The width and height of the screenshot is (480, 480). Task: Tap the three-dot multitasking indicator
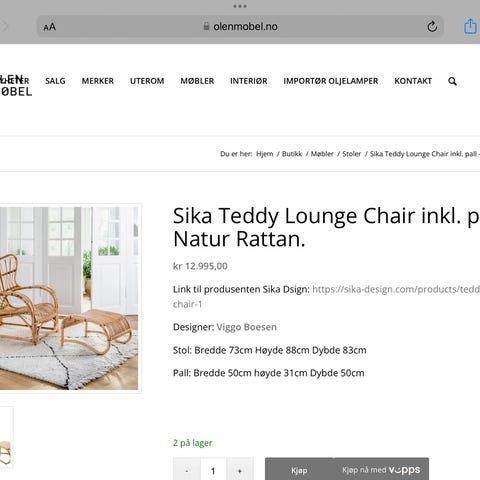pyautogui.click(x=240, y=6)
